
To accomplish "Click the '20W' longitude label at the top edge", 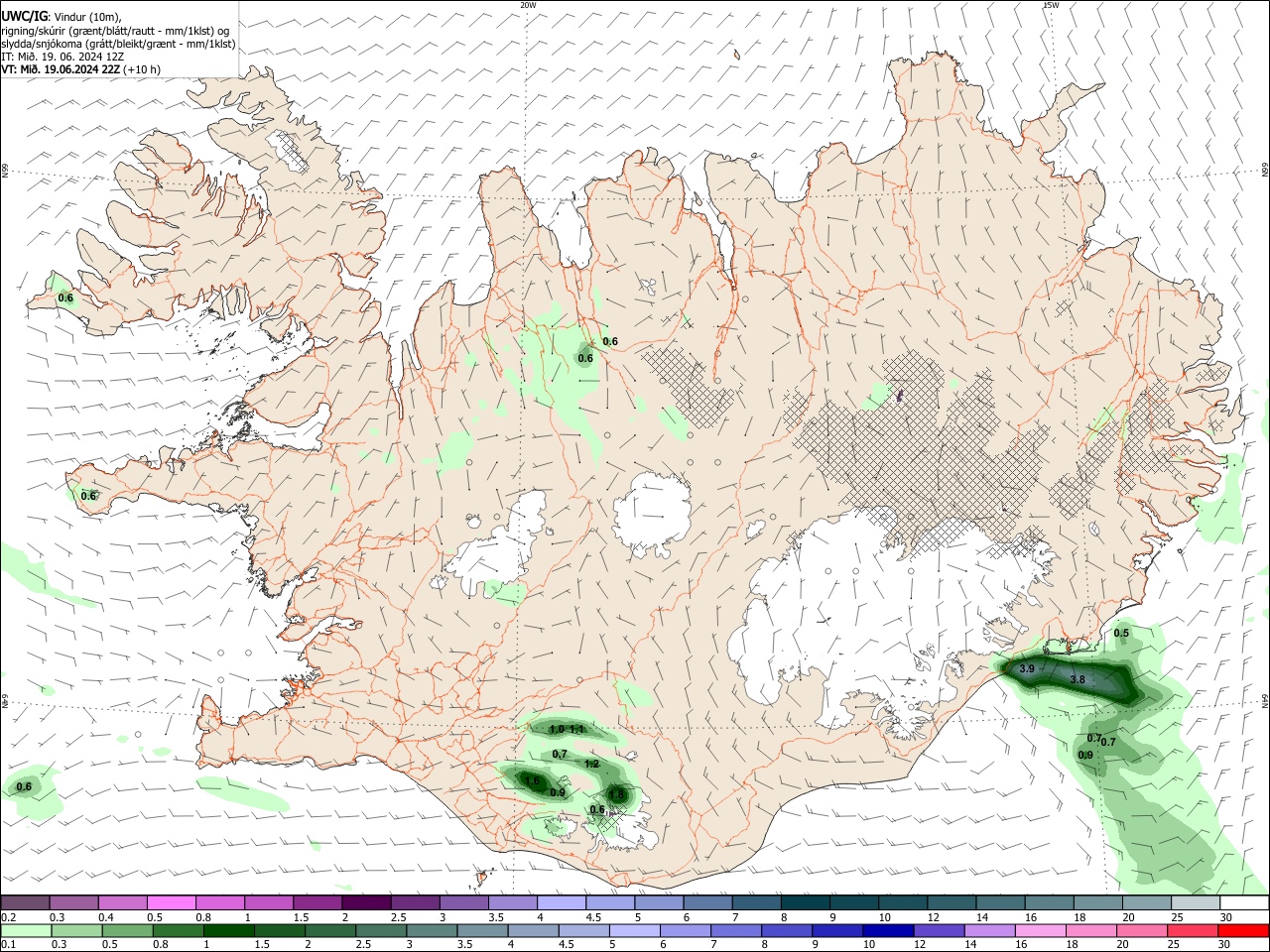I will tap(528, 5).
